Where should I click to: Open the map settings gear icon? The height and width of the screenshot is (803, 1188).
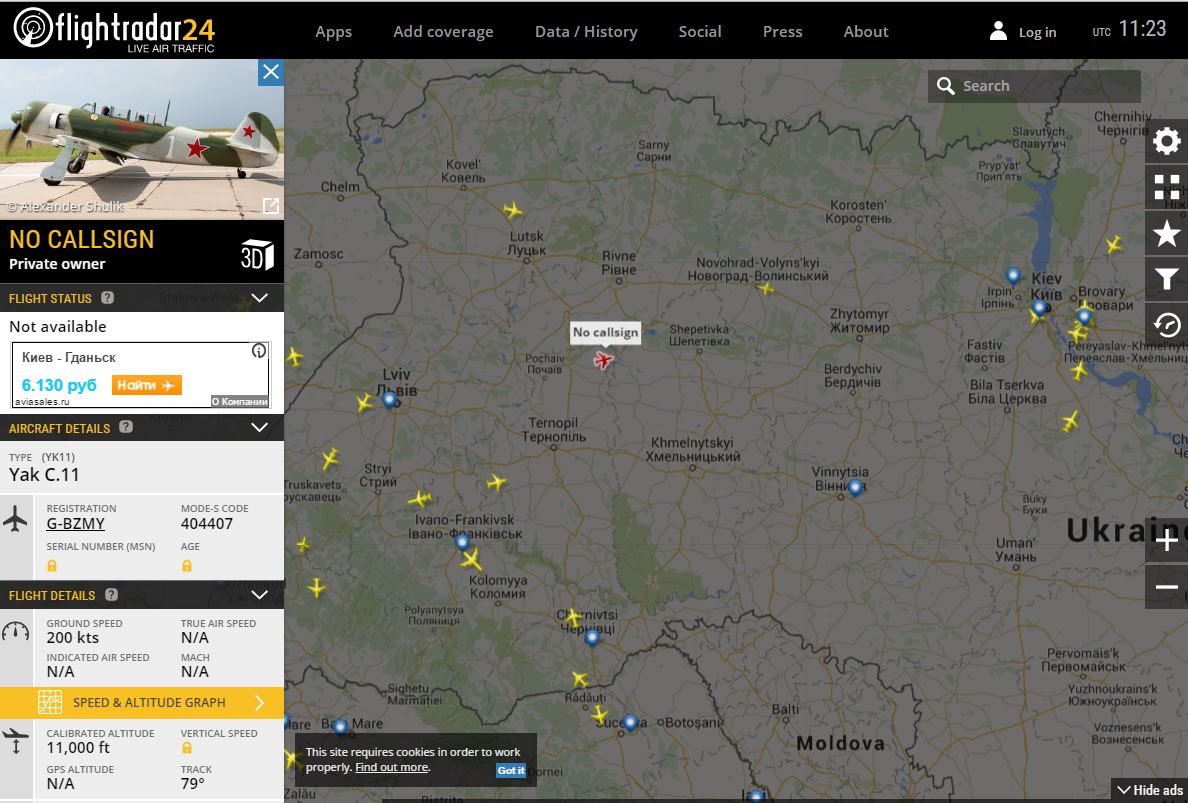(1166, 141)
